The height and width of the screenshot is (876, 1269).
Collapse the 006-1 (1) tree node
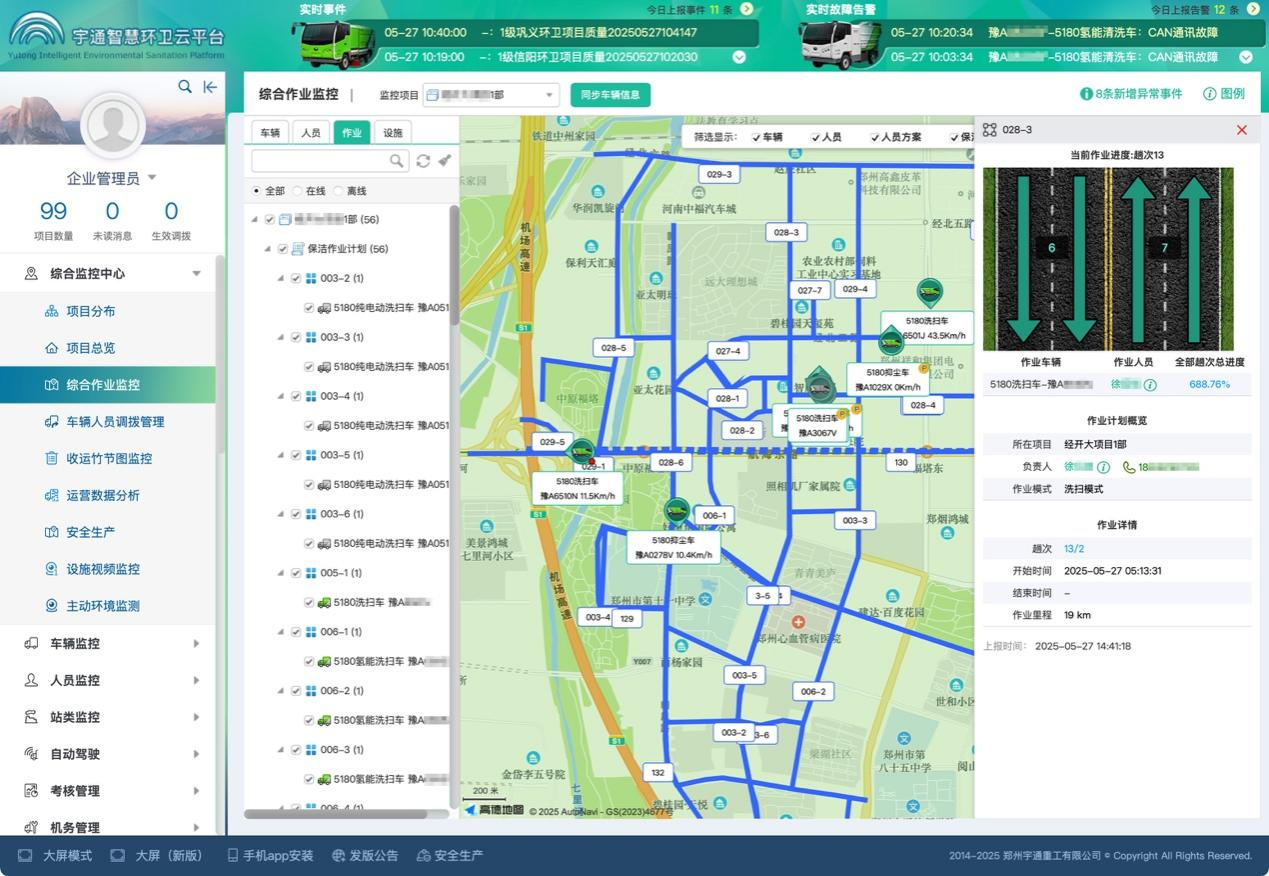(281, 632)
